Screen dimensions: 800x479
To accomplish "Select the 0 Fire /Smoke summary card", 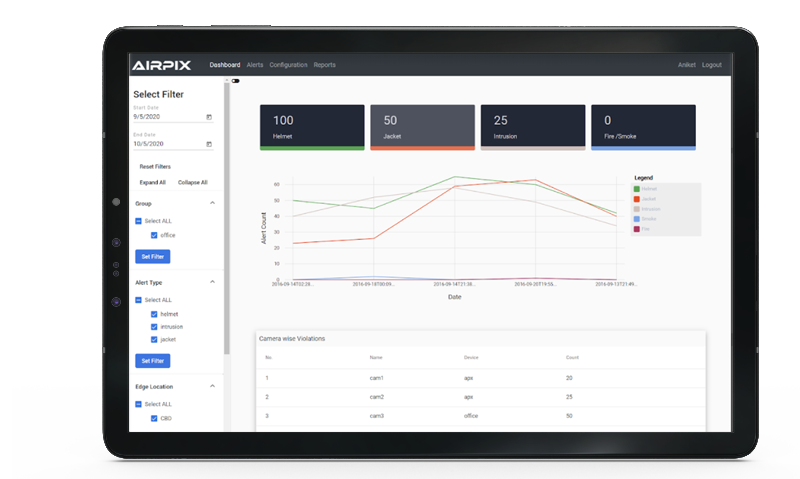I will click(643, 128).
